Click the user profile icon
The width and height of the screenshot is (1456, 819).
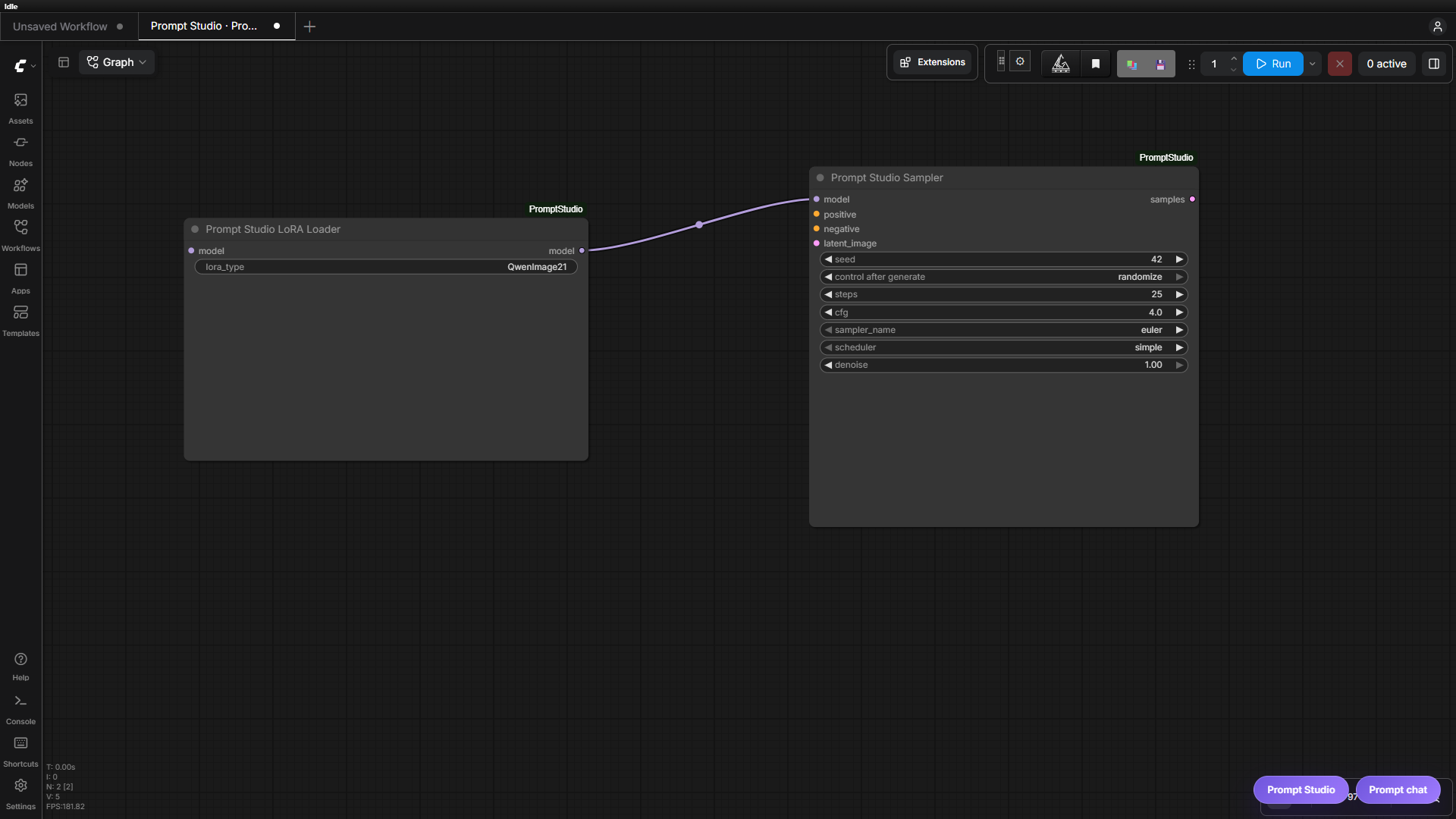coord(1437,27)
